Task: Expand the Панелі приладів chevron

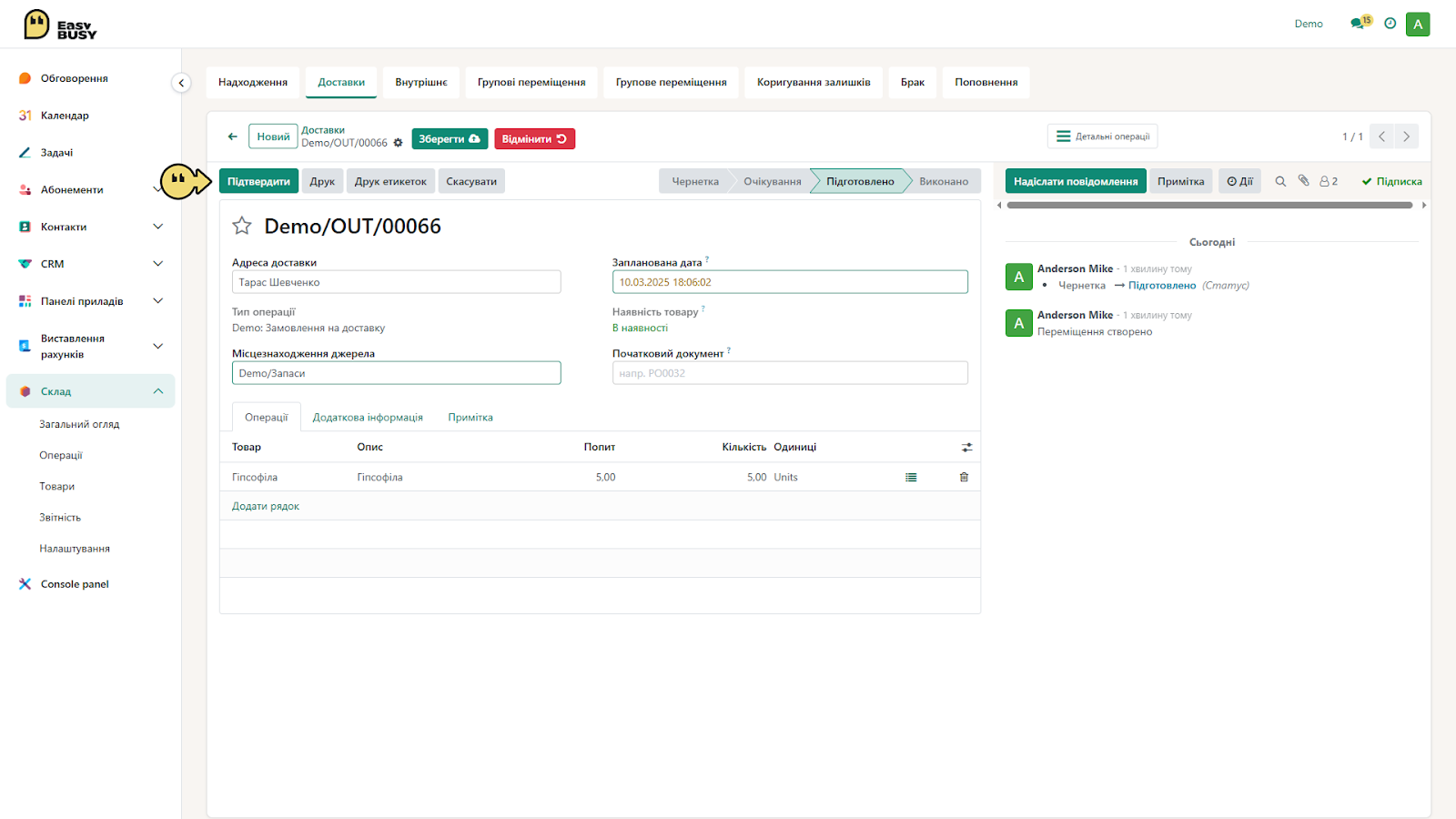Action: (x=157, y=301)
